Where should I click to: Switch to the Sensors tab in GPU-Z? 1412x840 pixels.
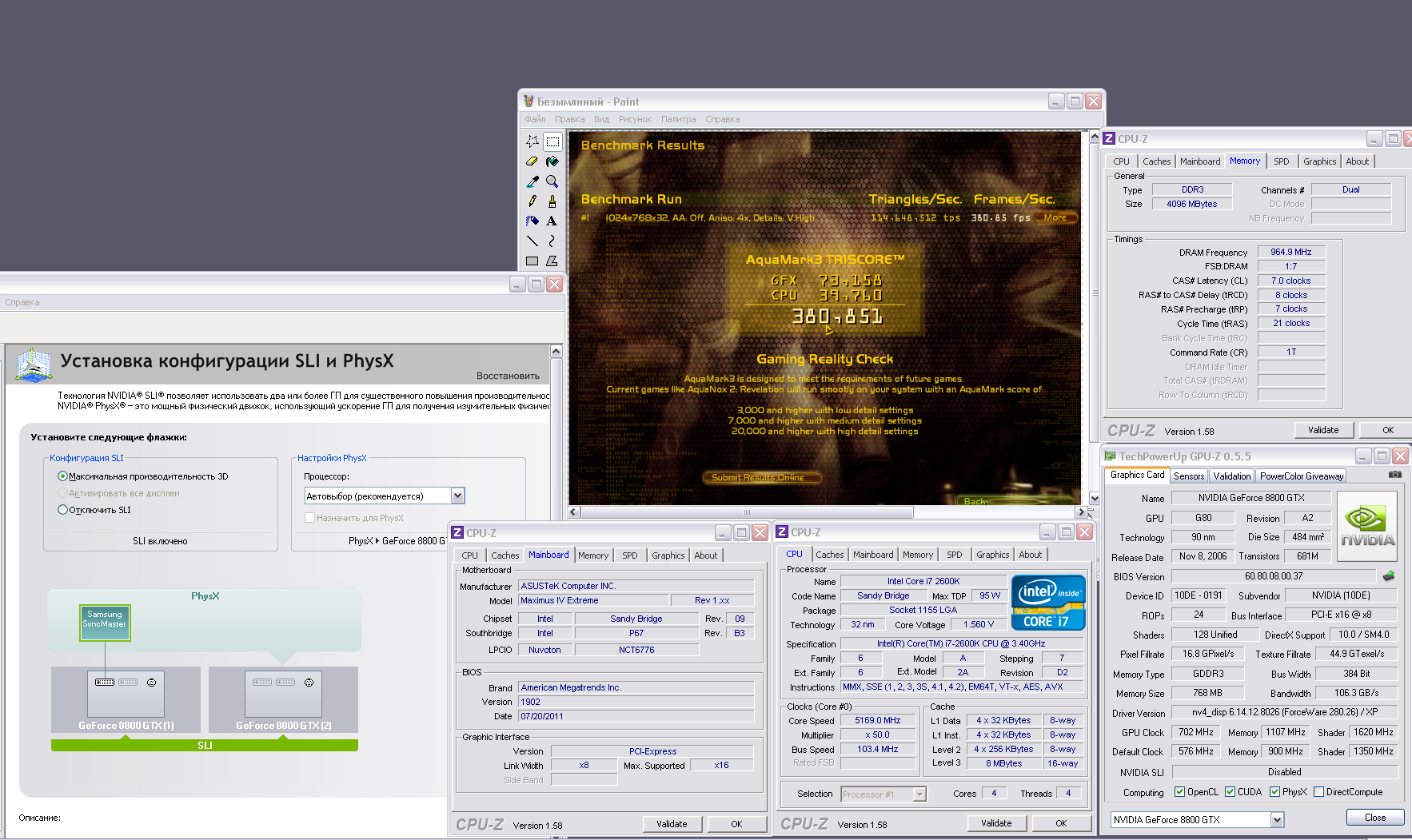[x=1189, y=476]
